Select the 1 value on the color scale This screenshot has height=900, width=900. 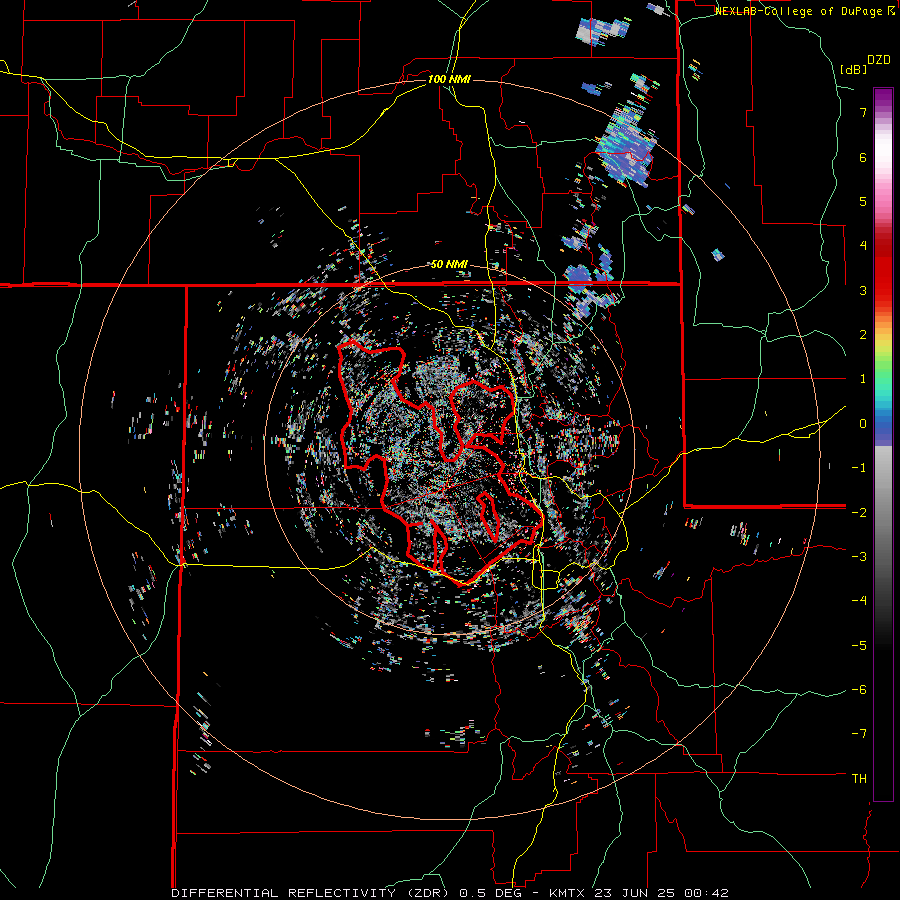coord(863,379)
